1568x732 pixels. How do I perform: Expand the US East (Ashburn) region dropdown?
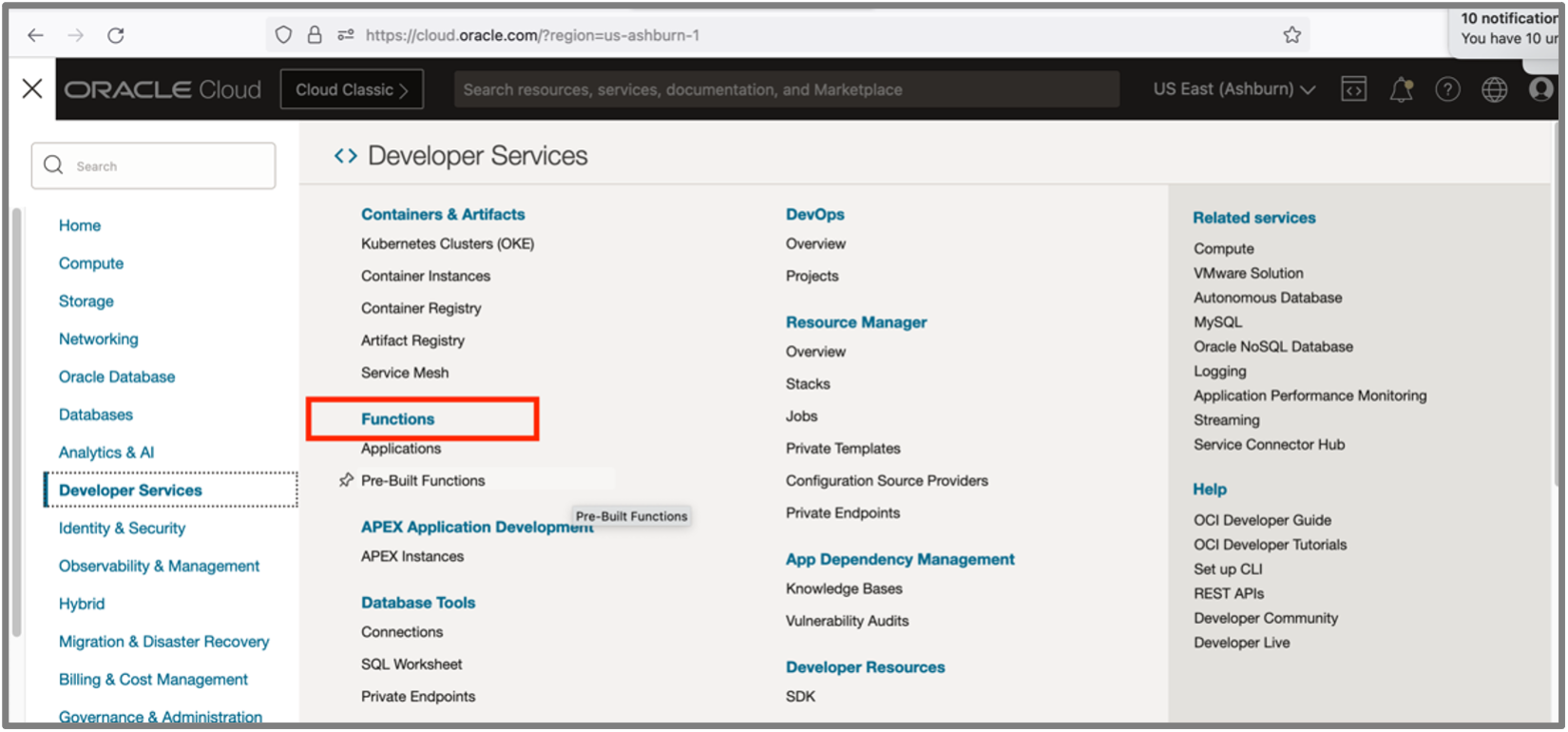click(x=1233, y=89)
